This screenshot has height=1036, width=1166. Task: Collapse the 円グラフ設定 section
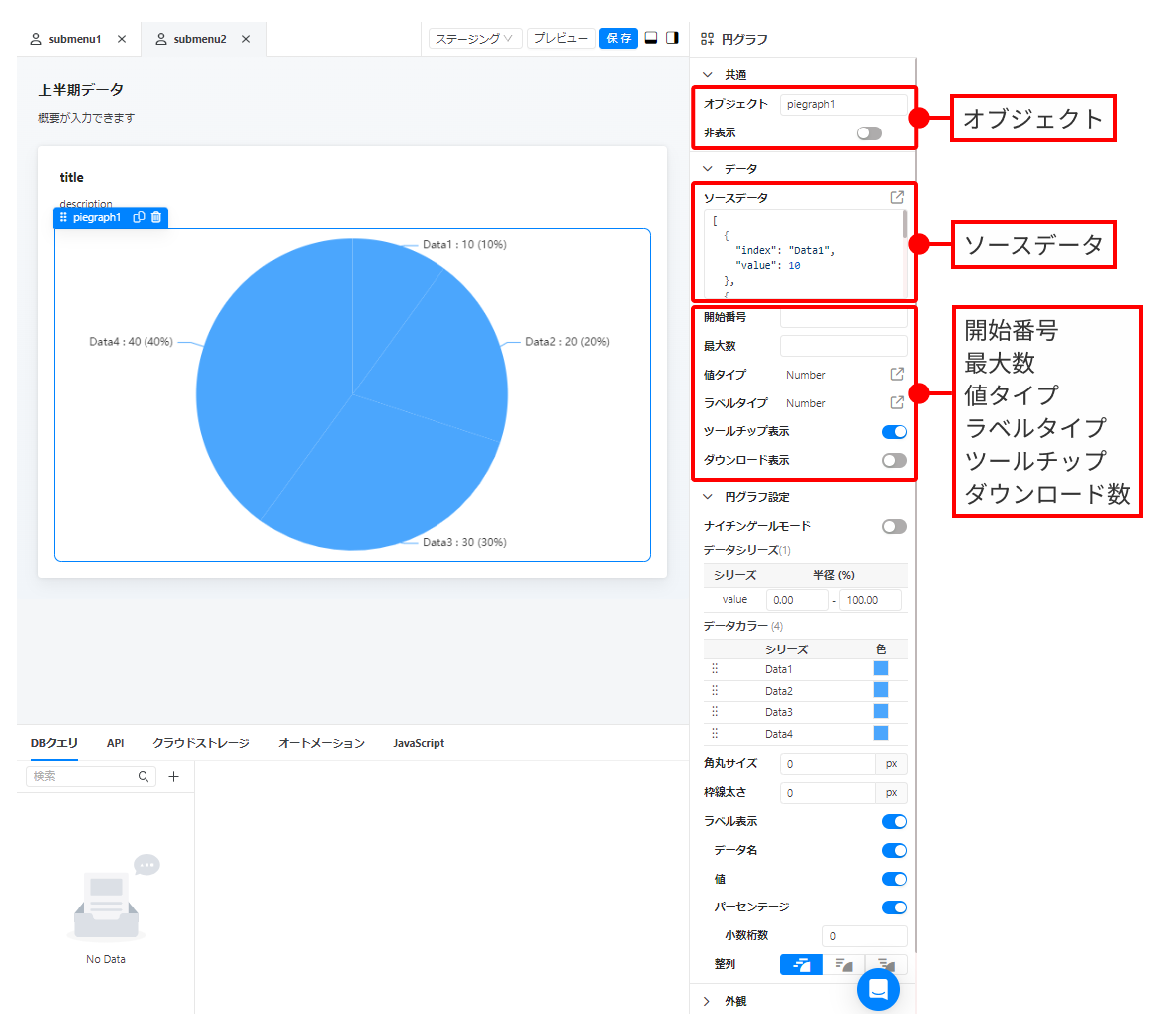pos(708,496)
